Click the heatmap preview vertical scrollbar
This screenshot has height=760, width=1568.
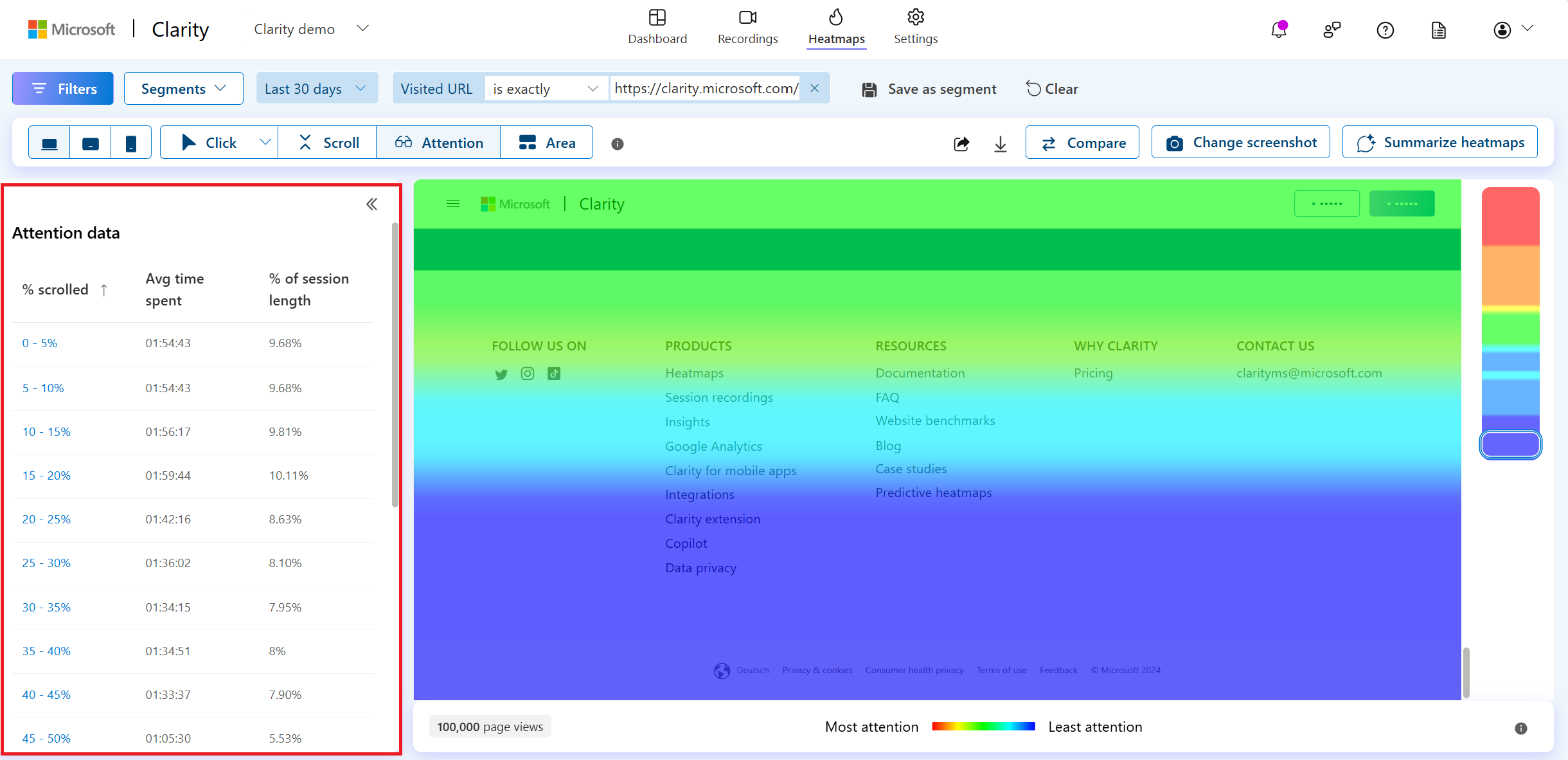click(x=1466, y=673)
